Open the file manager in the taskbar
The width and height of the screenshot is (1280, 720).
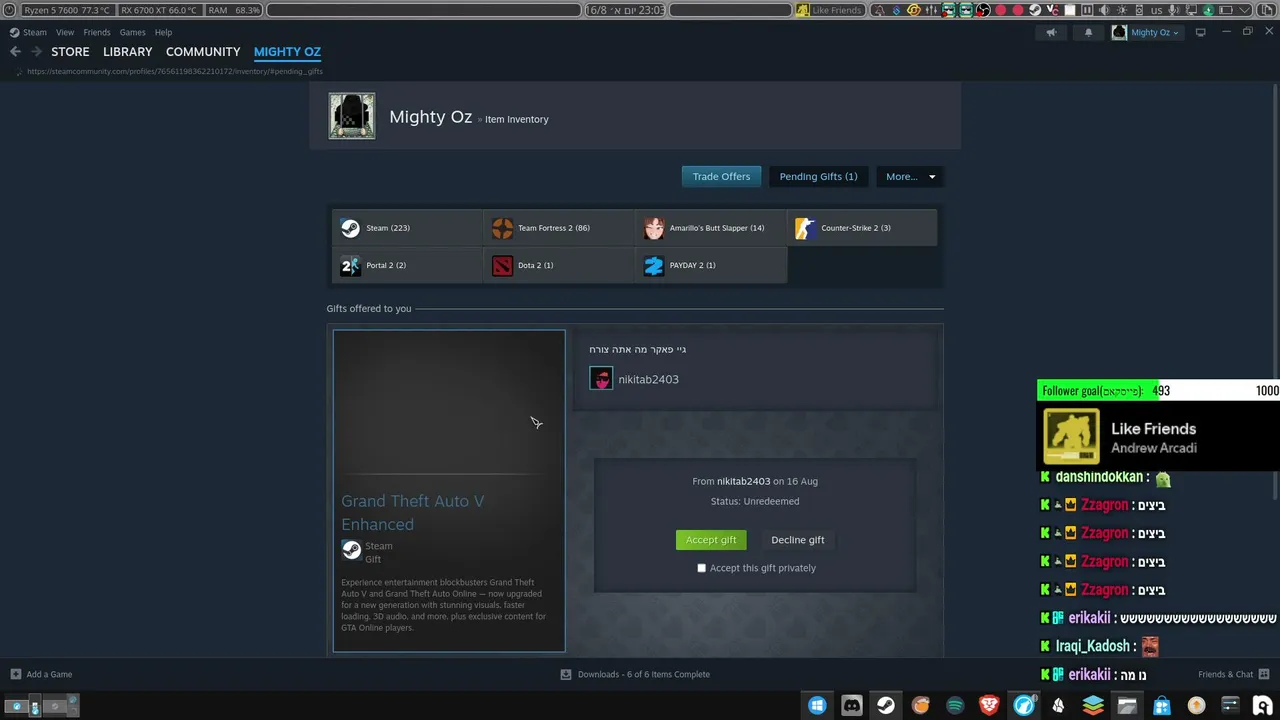coord(1127,705)
